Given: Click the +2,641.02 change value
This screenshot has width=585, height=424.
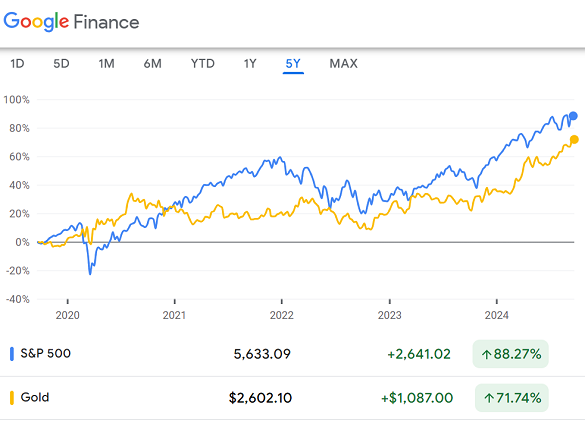Looking at the screenshot, I should [419, 354].
